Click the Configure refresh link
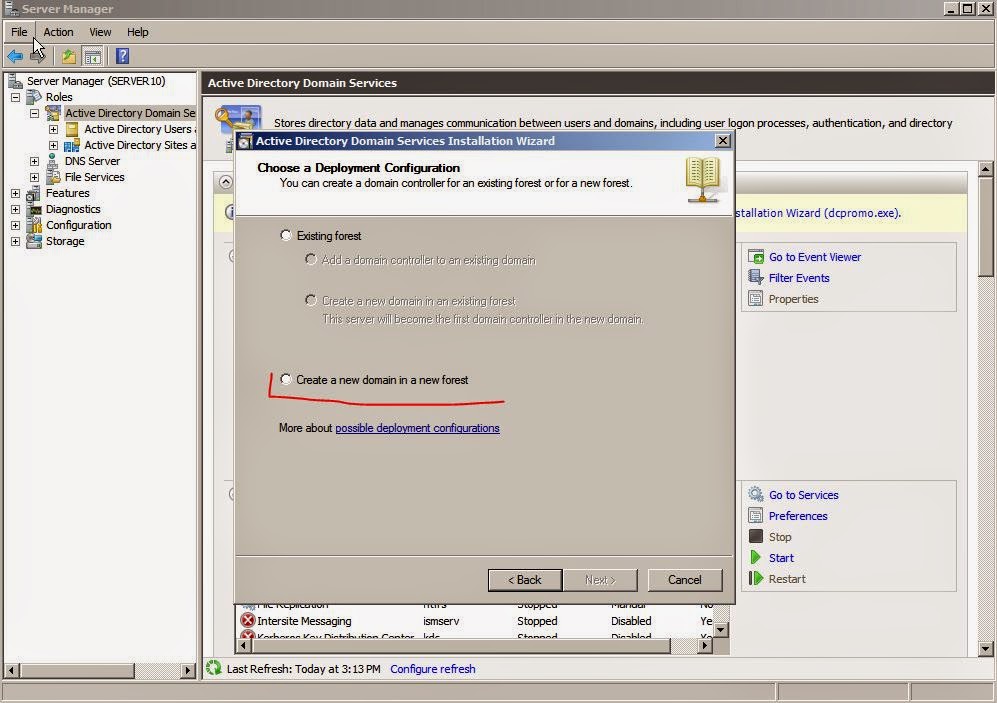The width and height of the screenshot is (997, 703). pos(432,669)
